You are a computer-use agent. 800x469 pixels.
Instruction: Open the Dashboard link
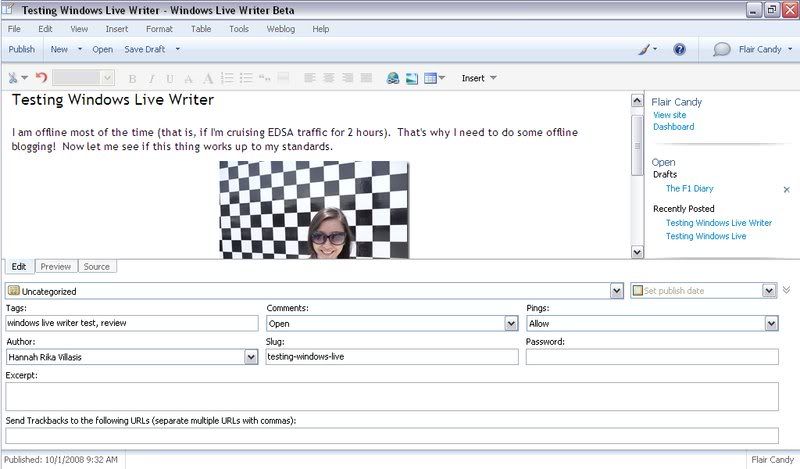tap(673, 127)
